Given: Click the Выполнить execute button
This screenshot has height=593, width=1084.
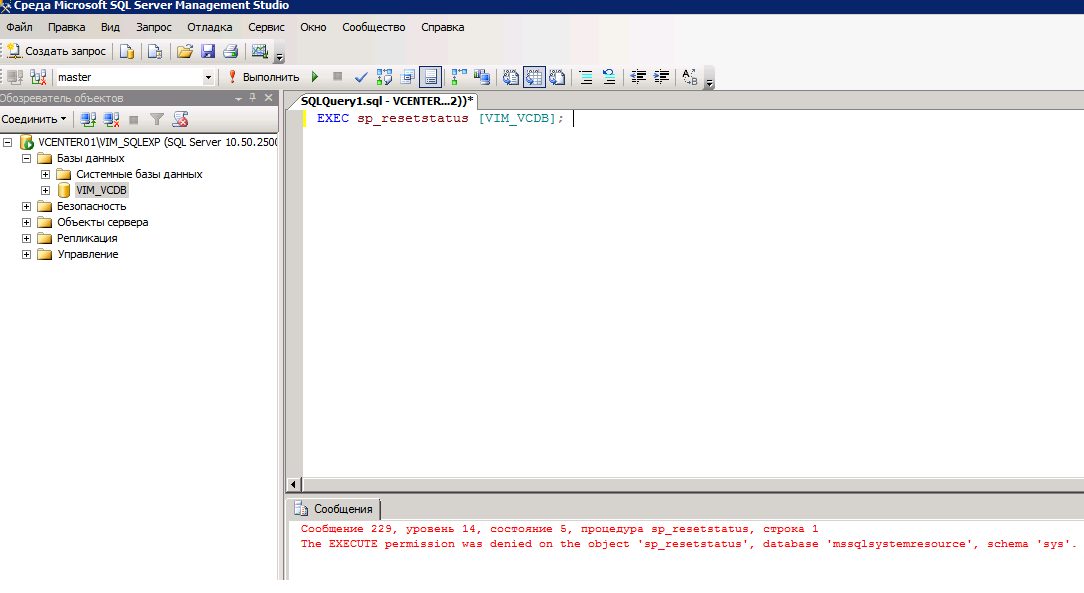Looking at the screenshot, I should click(263, 77).
